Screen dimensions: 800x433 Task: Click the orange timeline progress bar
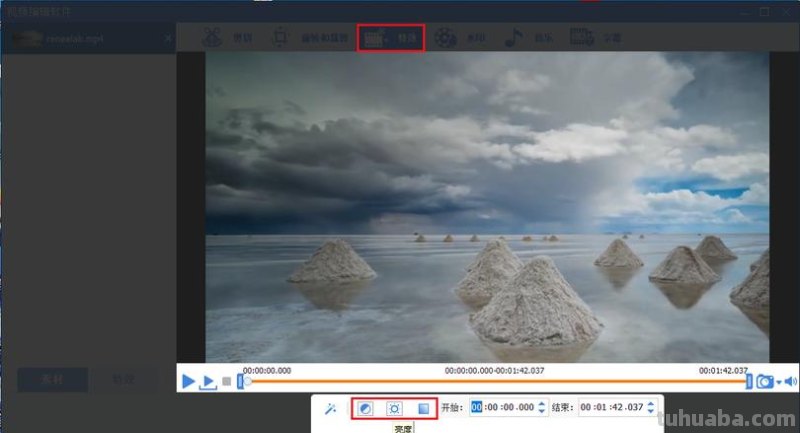[x=495, y=381]
